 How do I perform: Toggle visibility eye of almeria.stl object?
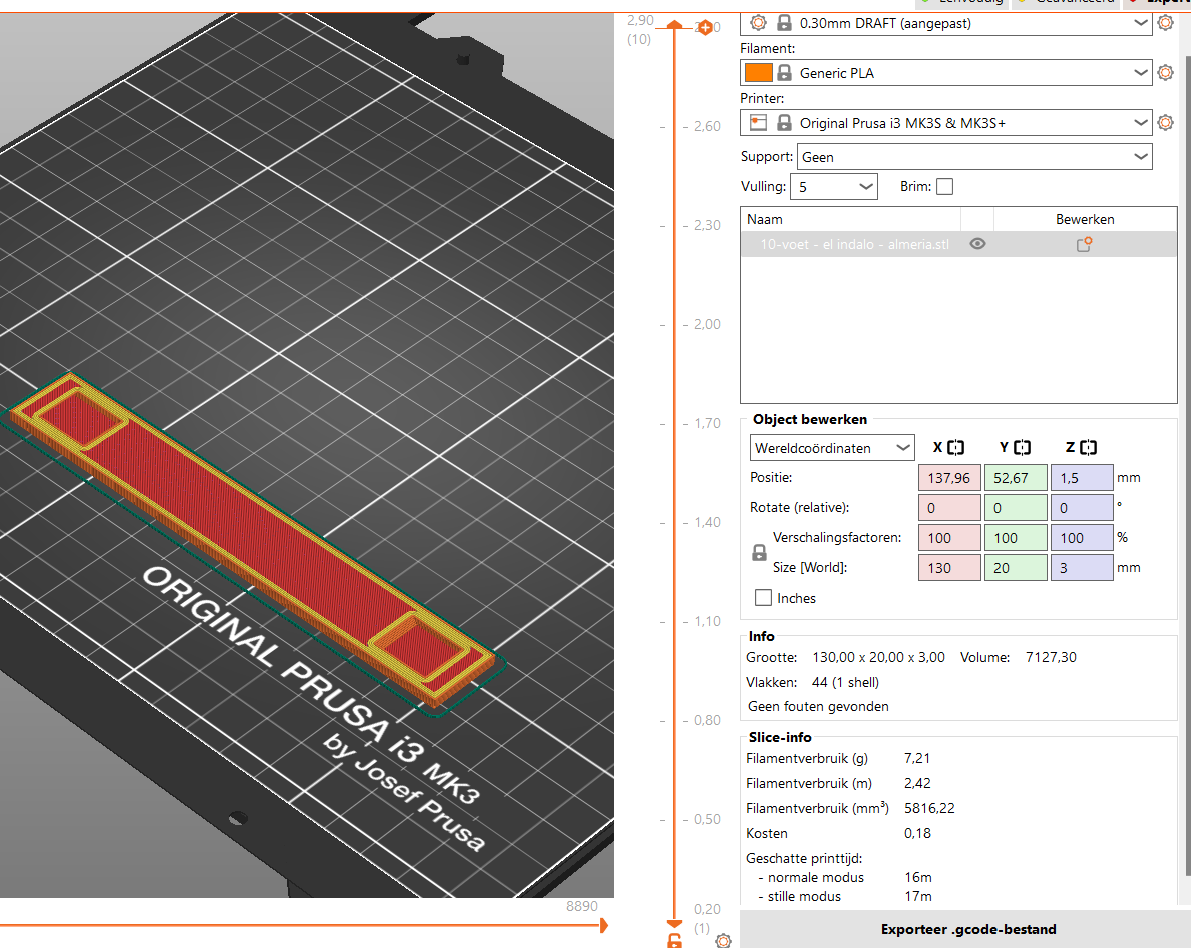point(978,244)
